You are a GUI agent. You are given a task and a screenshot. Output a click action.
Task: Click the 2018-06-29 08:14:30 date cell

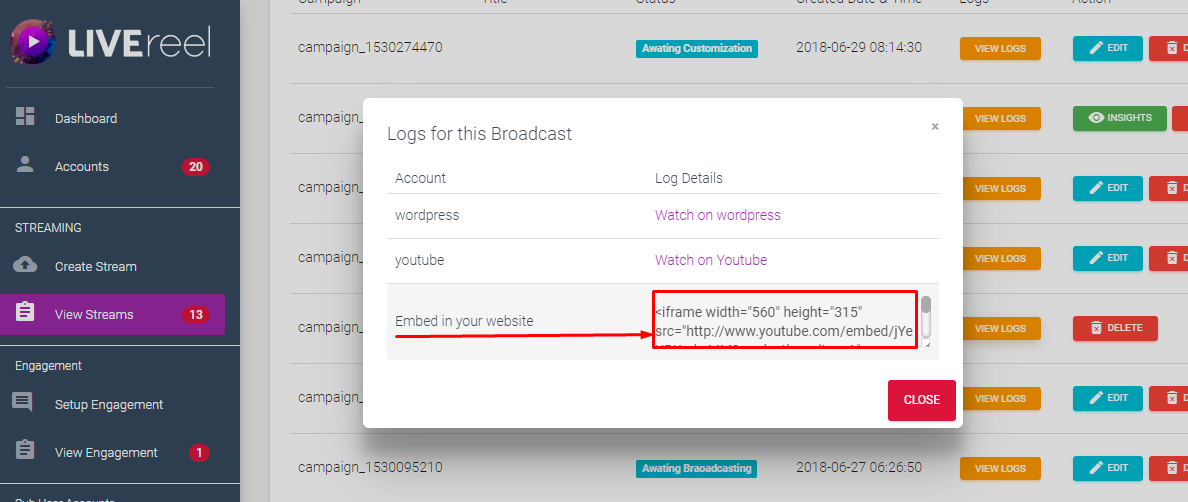[x=859, y=48]
